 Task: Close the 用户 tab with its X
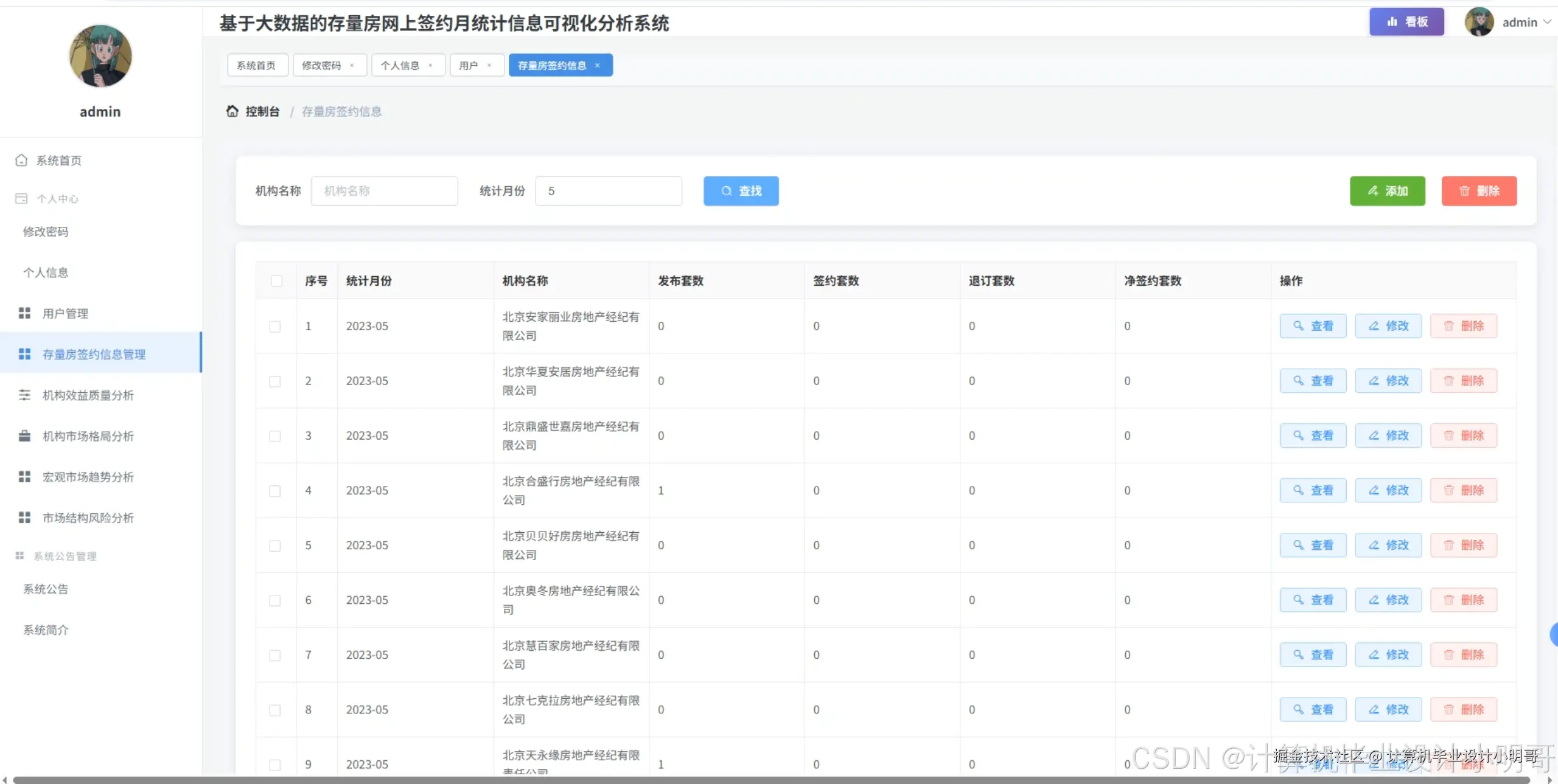[x=490, y=65]
